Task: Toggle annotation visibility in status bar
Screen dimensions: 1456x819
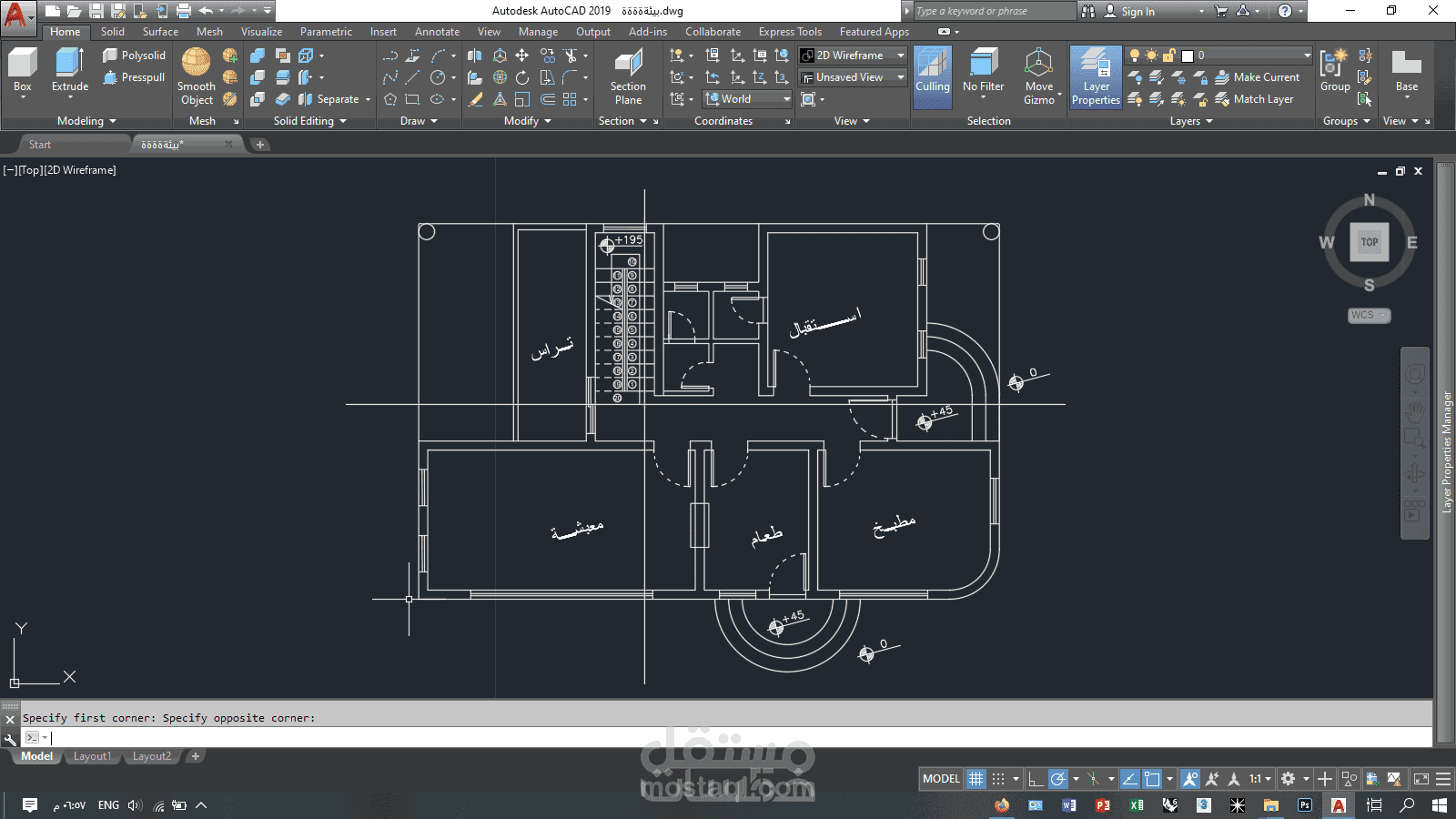Action: click(1190, 779)
